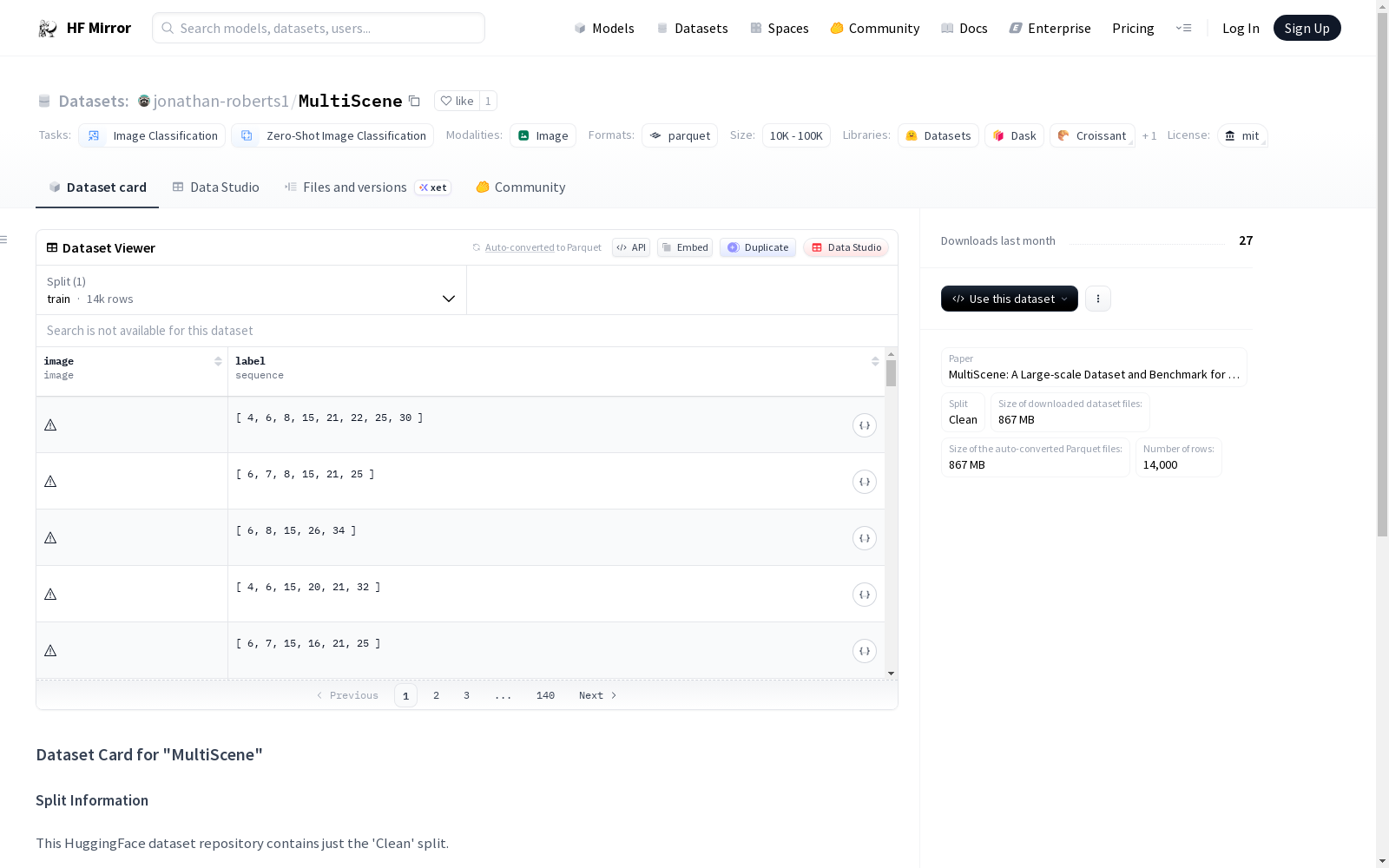
Task: Go to Datasets in the top navigation
Action: (x=692, y=29)
